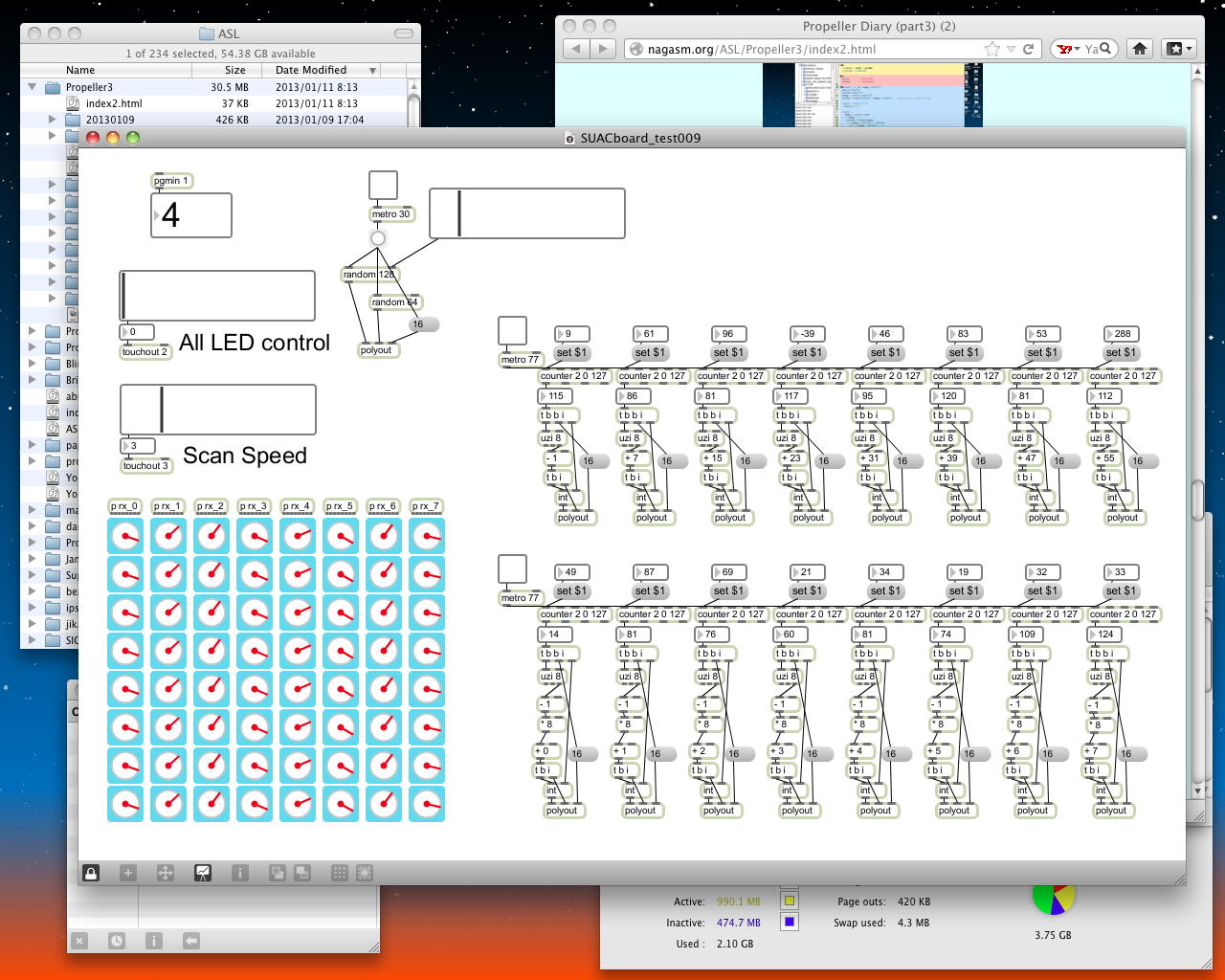
Task: Expand the 20130109 folder
Action: (53, 120)
